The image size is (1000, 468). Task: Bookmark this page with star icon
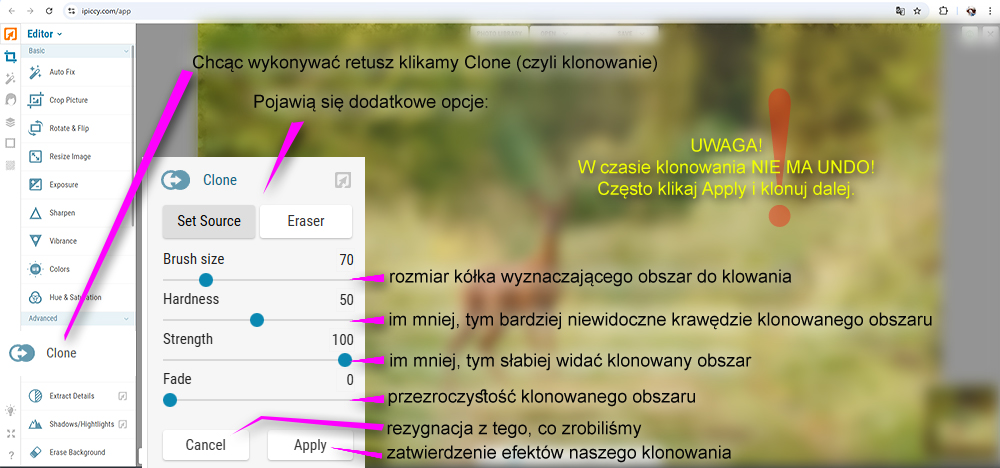coord(917,11)
